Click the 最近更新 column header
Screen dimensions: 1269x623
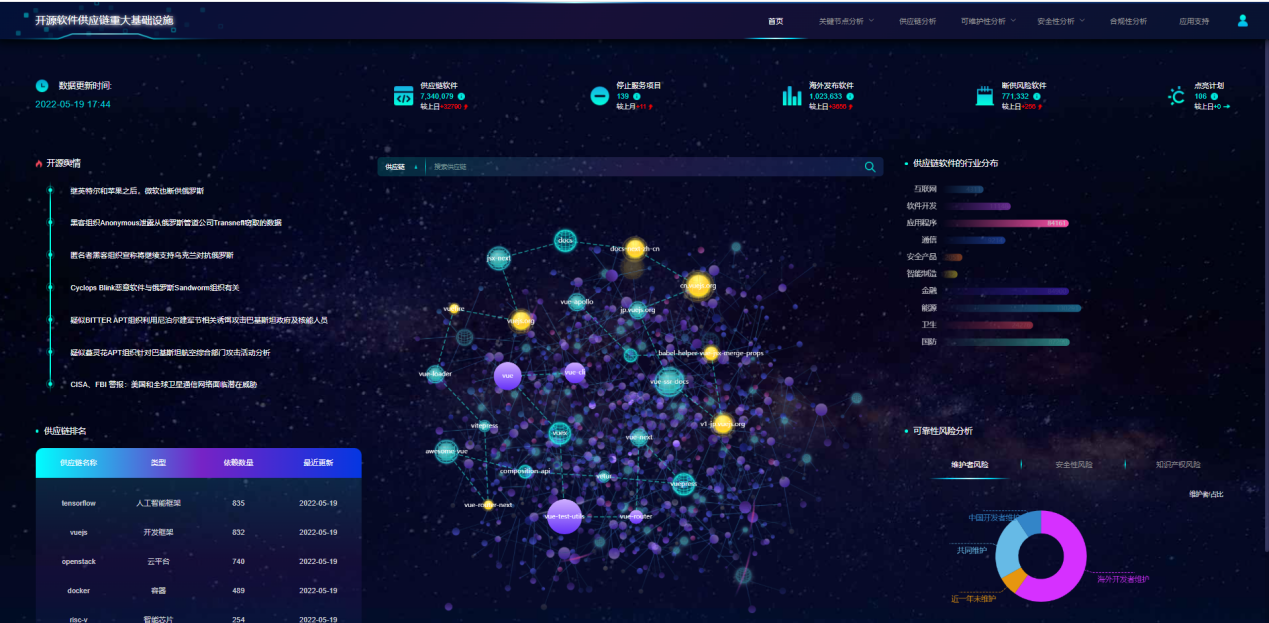coord(318,463)
